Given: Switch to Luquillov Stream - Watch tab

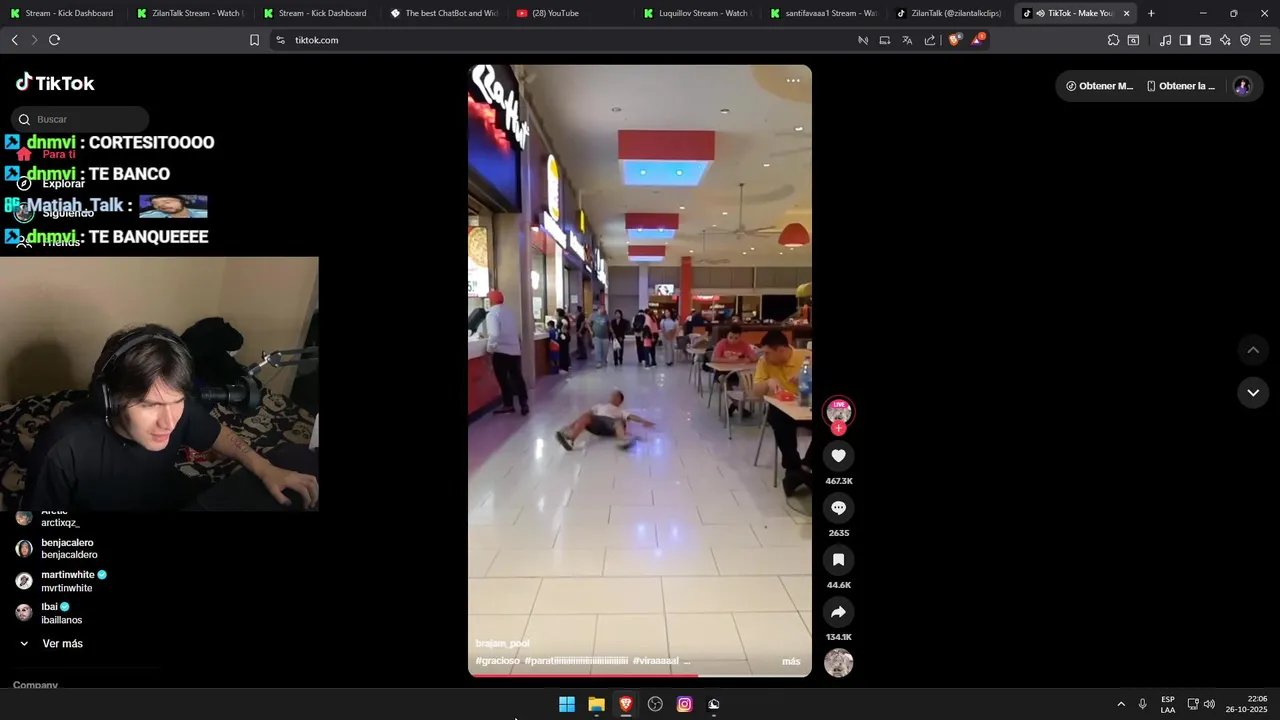Looking at the screenshot, I should point(697,13).
